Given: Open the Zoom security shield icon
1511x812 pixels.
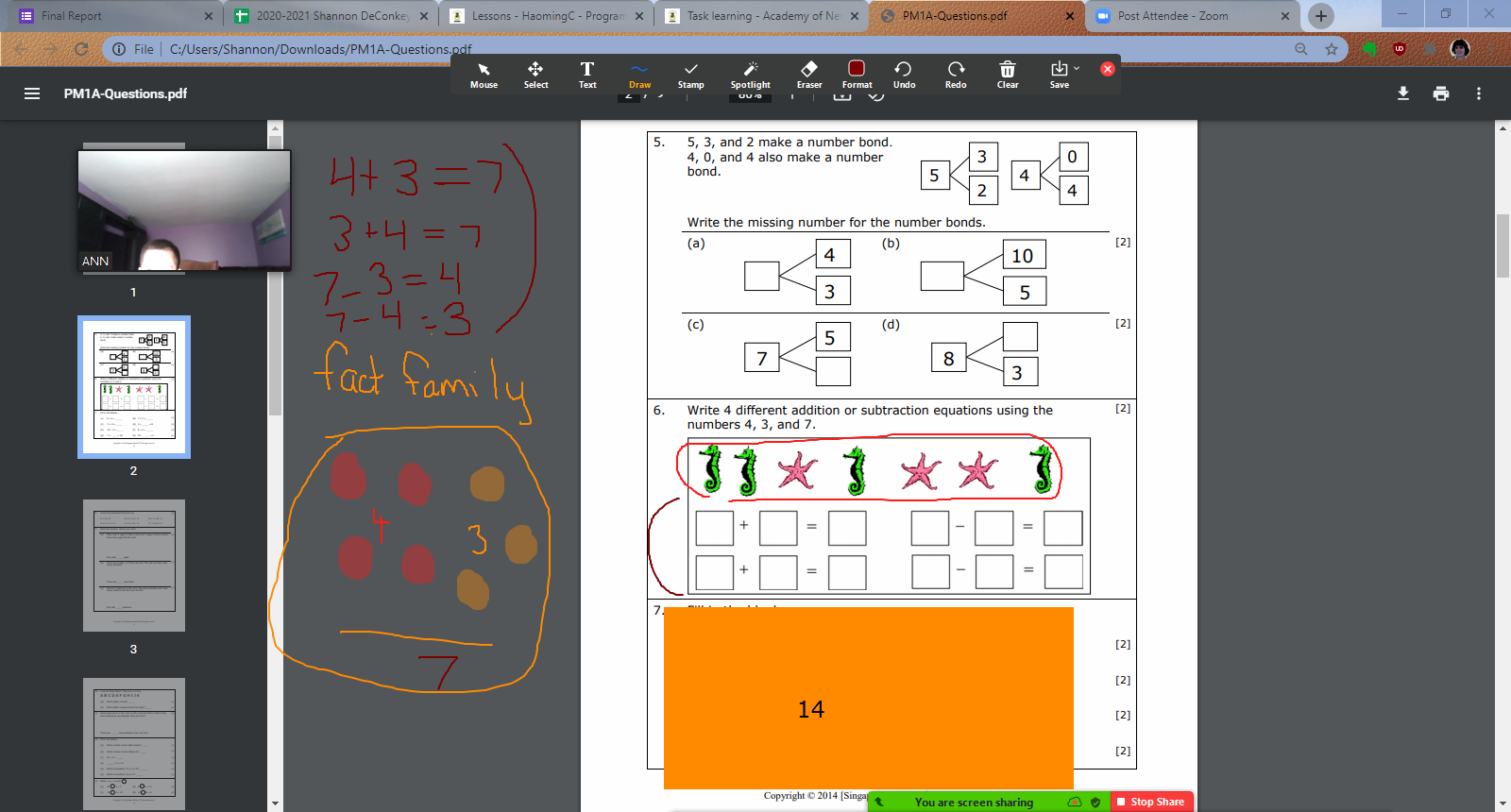Looking at the screenshot, I should coord(1095,803).
